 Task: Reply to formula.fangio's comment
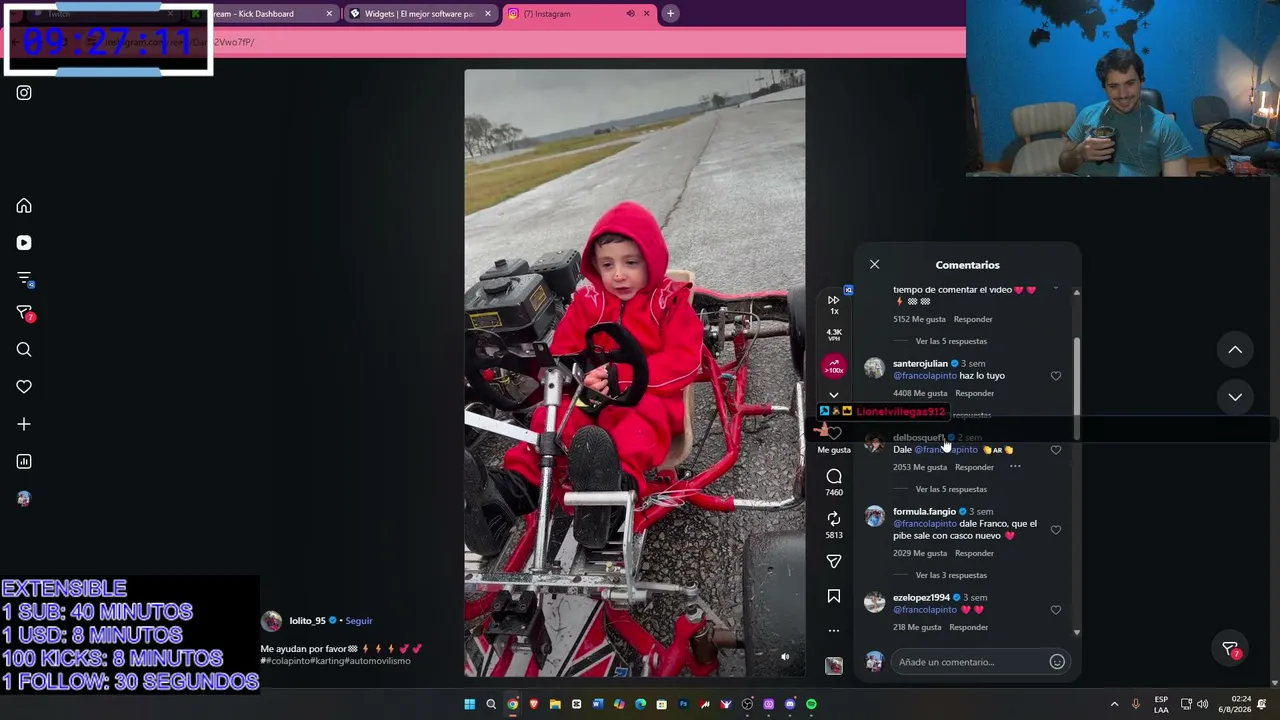pyautogui.click(x=974, y=553)
